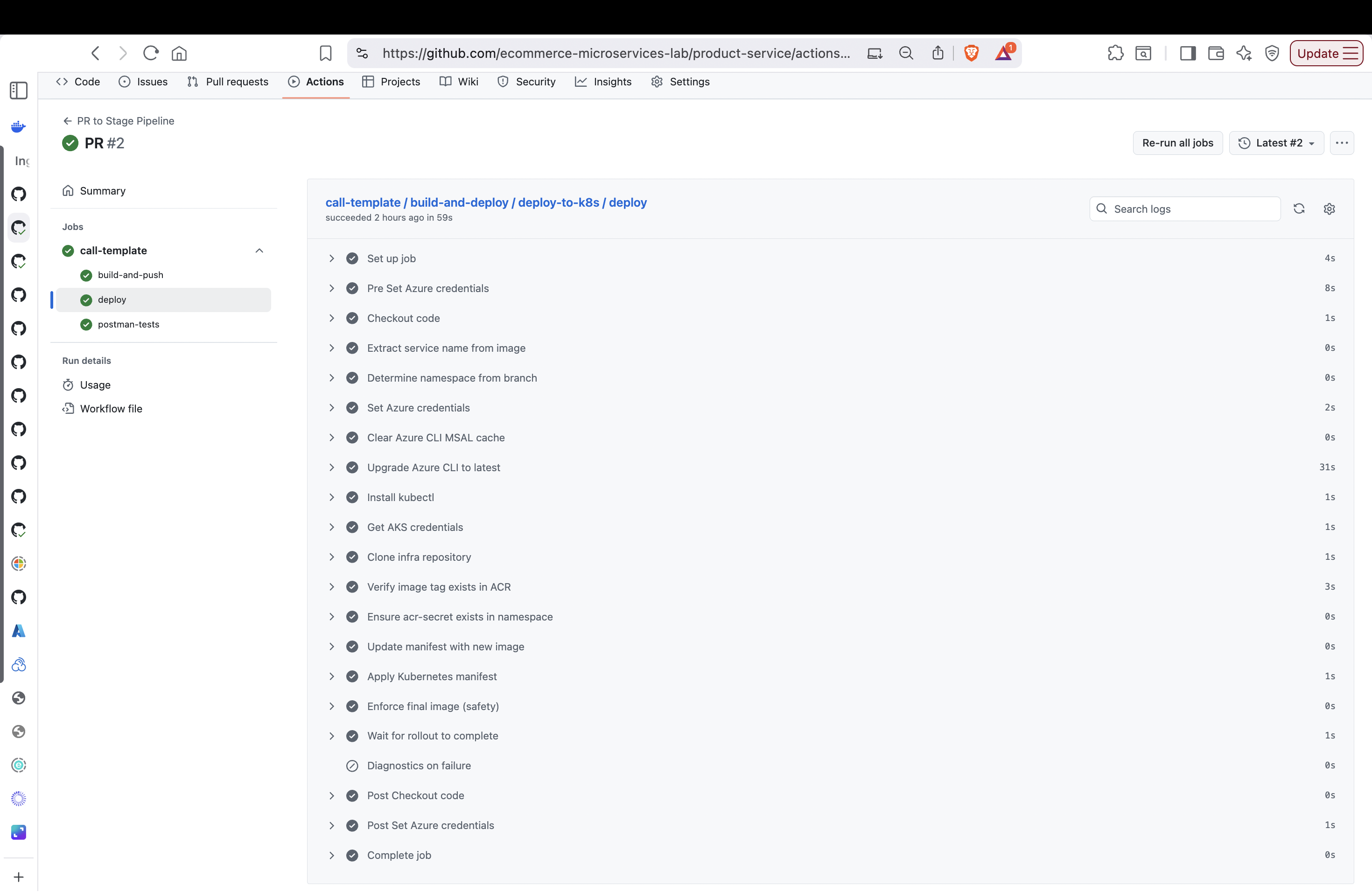The height and width of the screenshot is (892, 1372).
Task: Open Leo AI sparkle icon
Action: pos(1244,54)
